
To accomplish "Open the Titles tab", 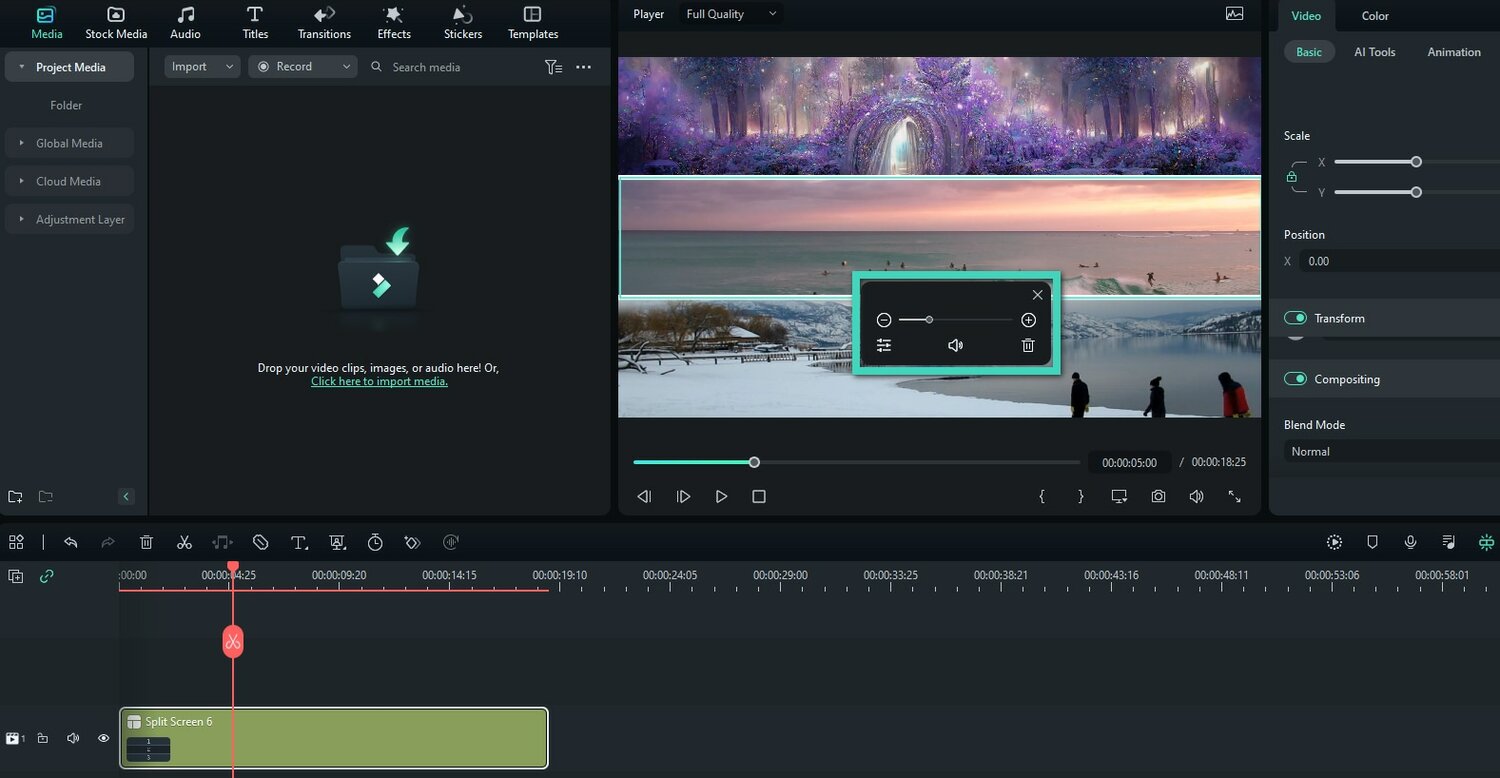I will pos(255,24).
